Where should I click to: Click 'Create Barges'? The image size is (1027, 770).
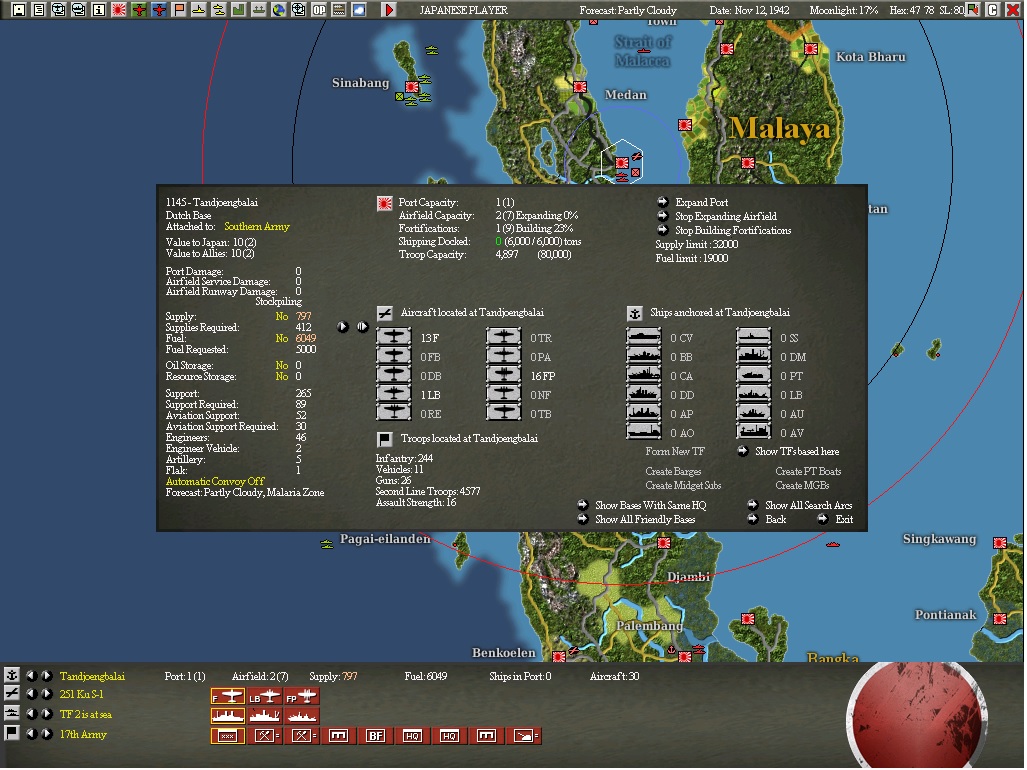[x=673, y=472]
